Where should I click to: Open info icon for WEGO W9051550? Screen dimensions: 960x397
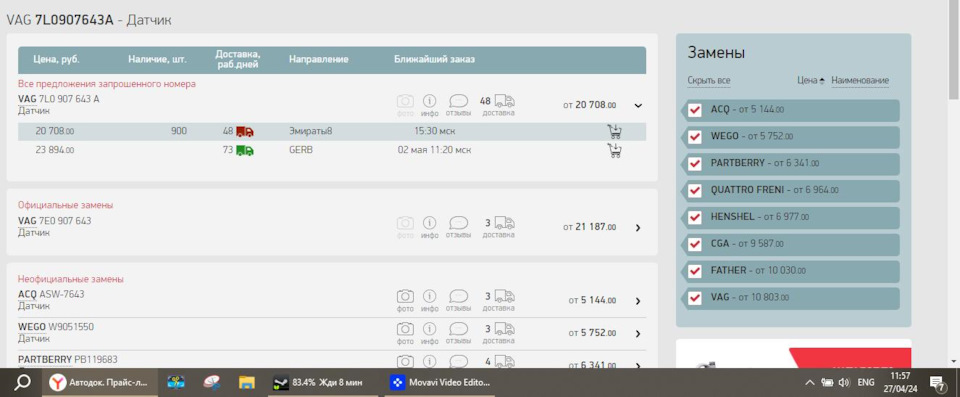click(430, 333)
